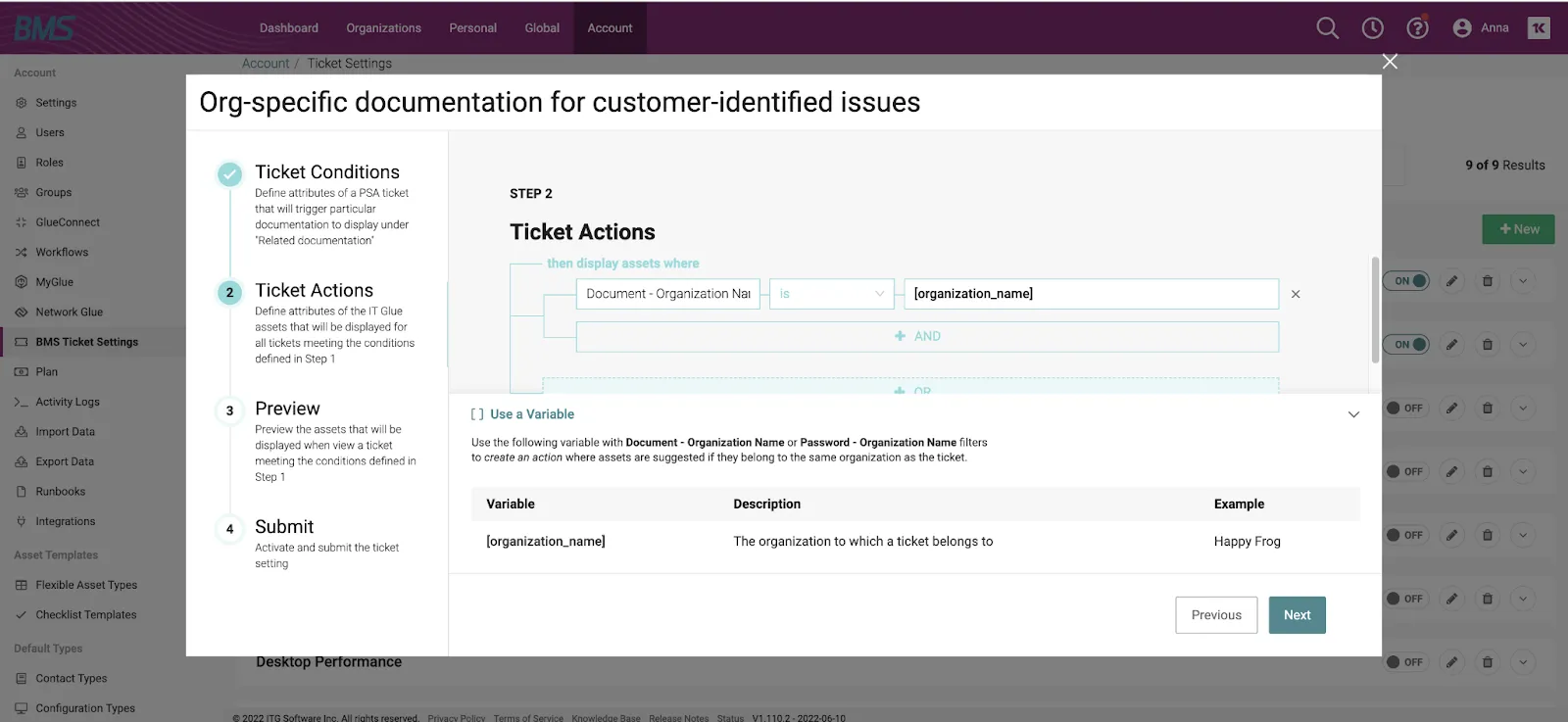
Task: Click the Next button
Action: tap(1297, 615)
